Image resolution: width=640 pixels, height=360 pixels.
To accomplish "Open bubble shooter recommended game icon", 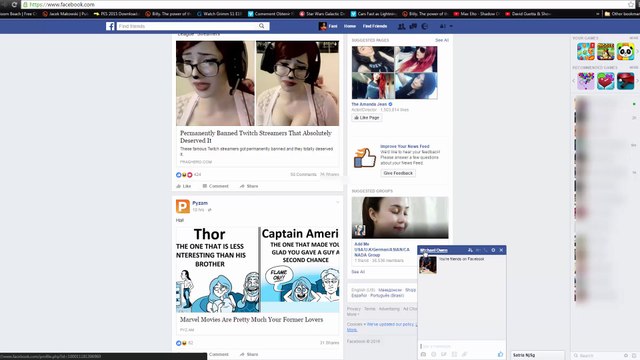I will [586, 81].
